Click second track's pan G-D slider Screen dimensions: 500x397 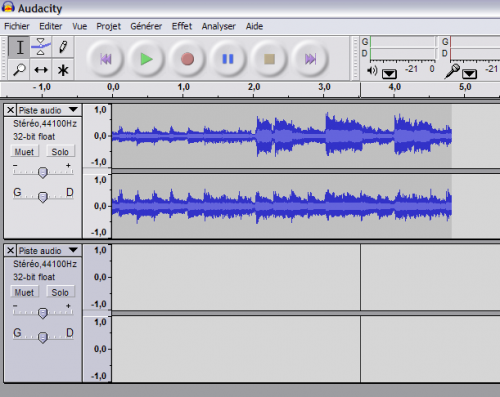(43, 337)
